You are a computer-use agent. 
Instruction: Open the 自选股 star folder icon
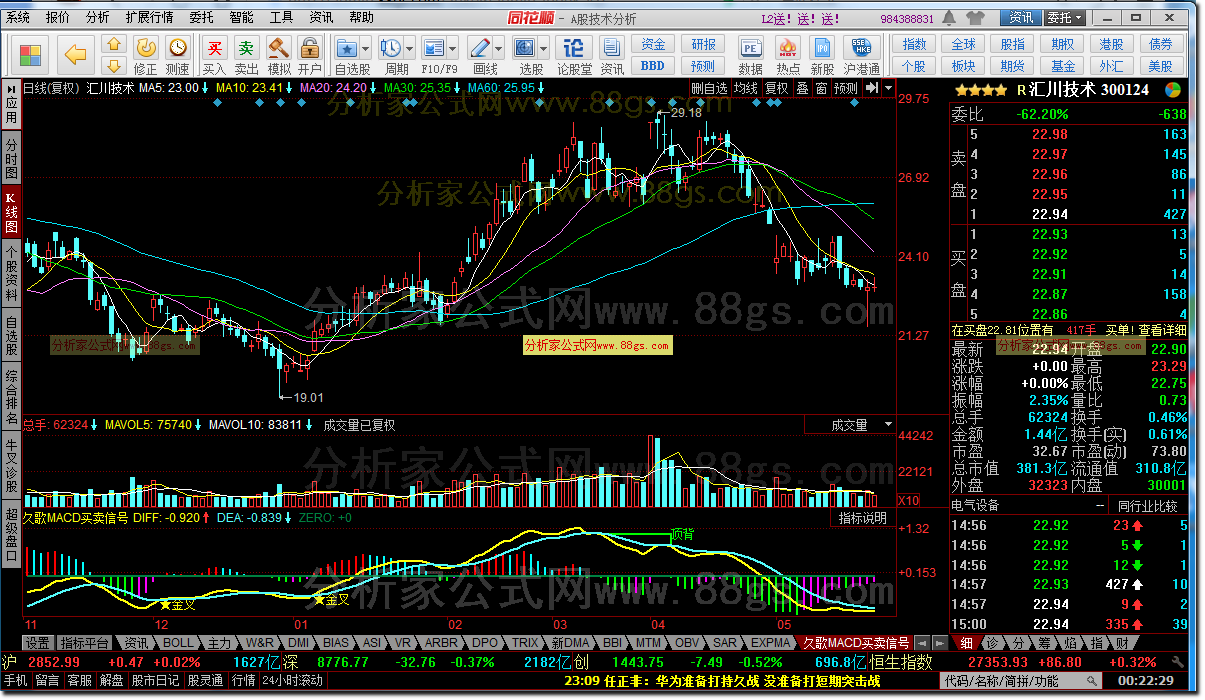[x=346, y=48]
